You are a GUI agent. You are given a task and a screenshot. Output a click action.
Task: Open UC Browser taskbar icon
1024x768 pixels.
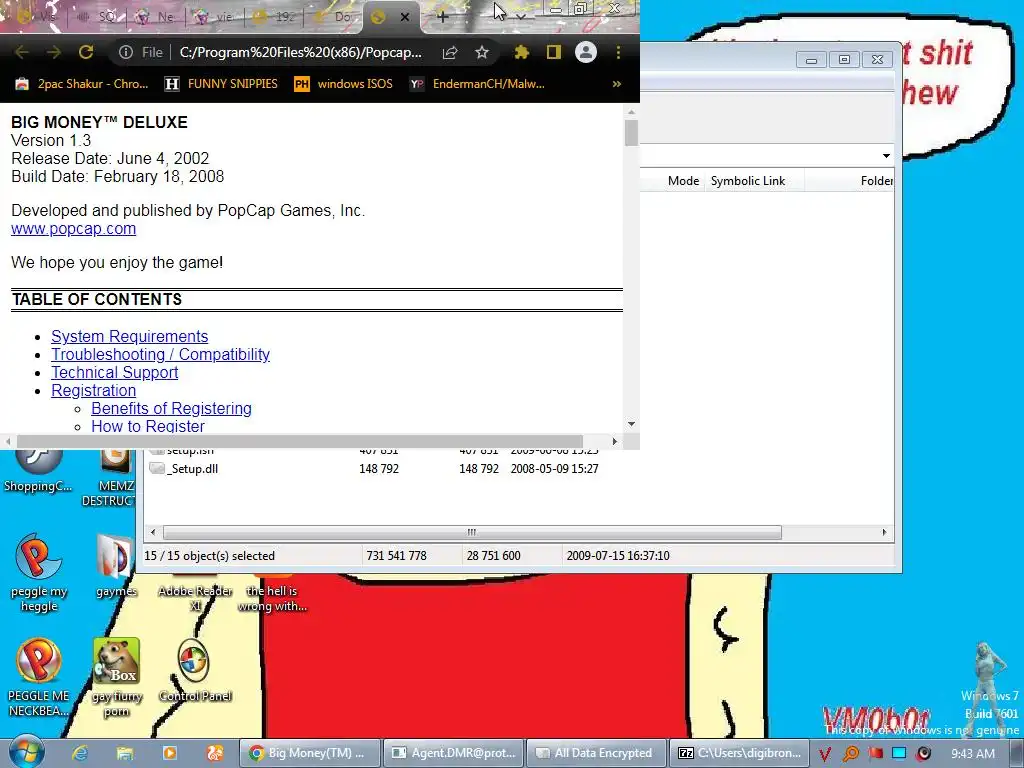pyautogui.click(x=214, y=753)
